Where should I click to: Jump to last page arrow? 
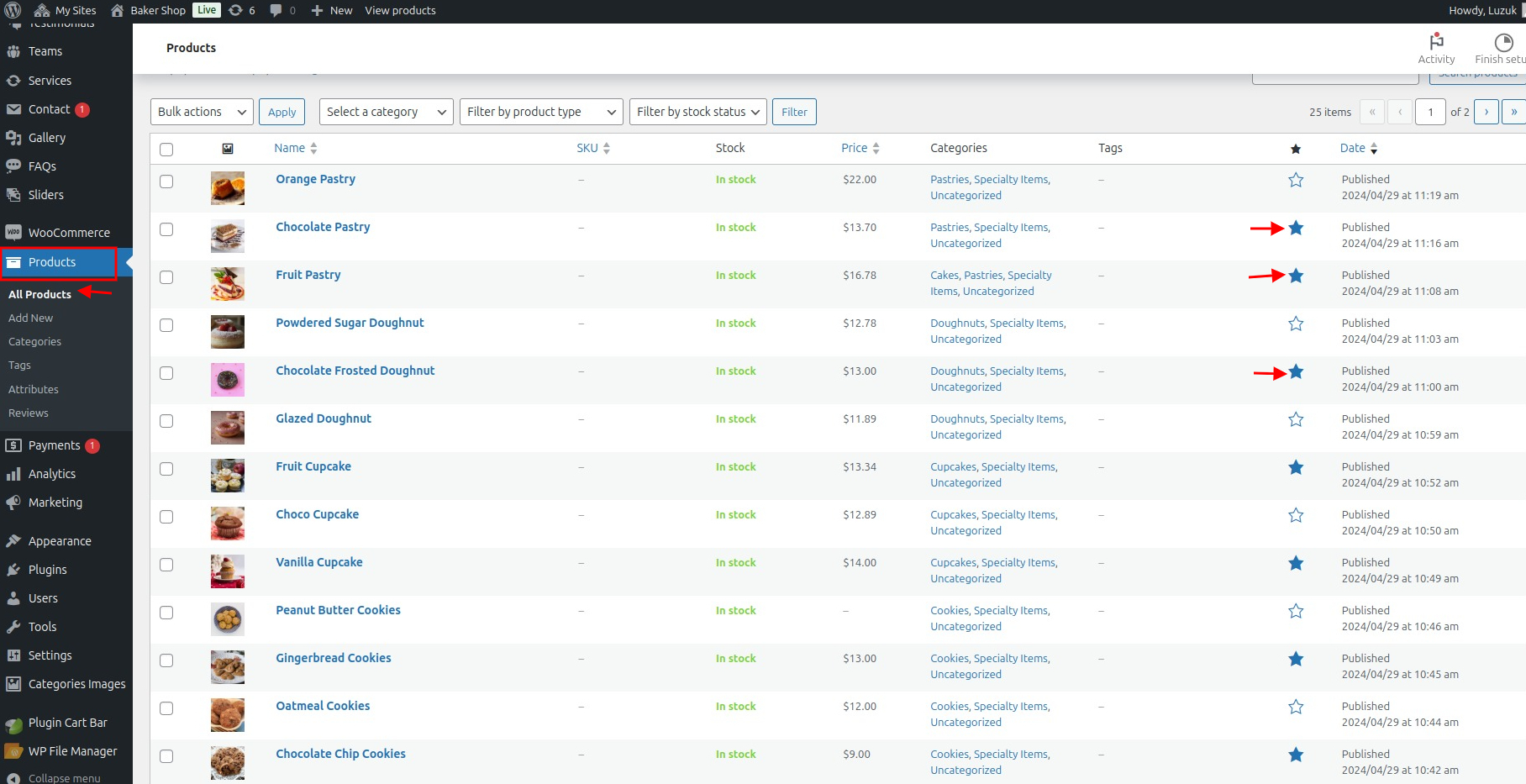[1513, 112]
